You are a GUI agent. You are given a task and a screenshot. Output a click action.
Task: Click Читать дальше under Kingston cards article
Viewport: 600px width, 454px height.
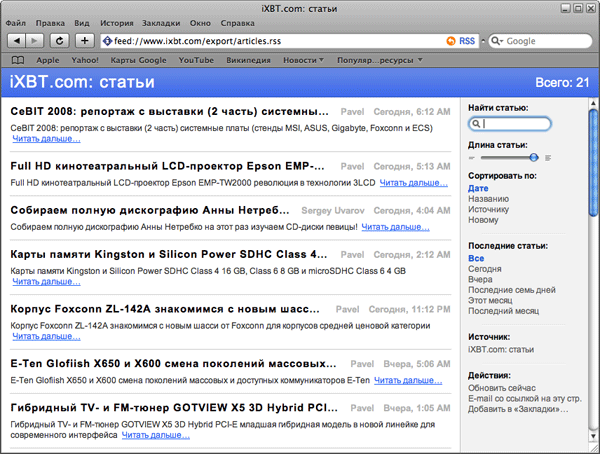[x=46, y=281]
